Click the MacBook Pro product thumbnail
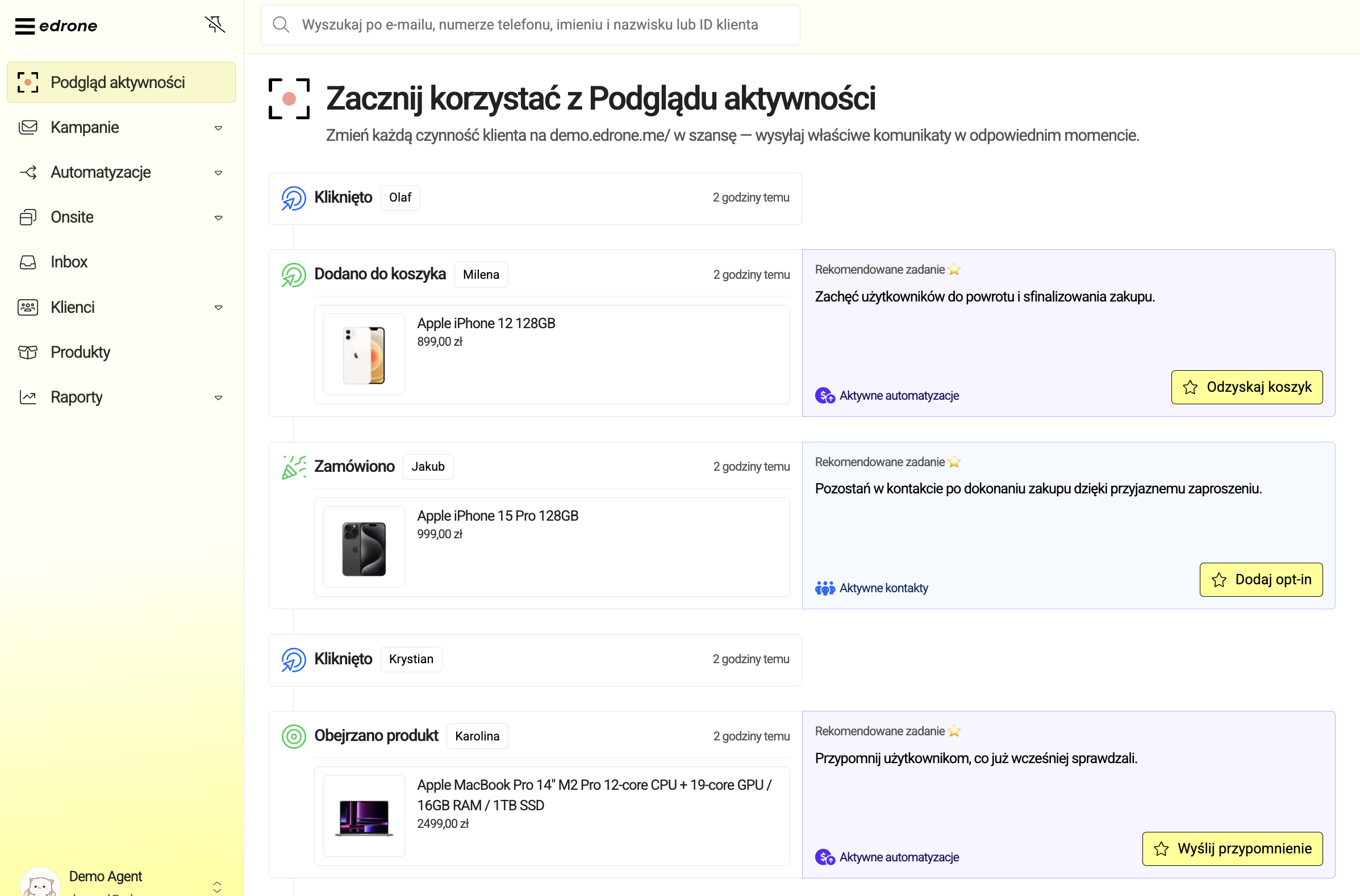 (364, 816)
